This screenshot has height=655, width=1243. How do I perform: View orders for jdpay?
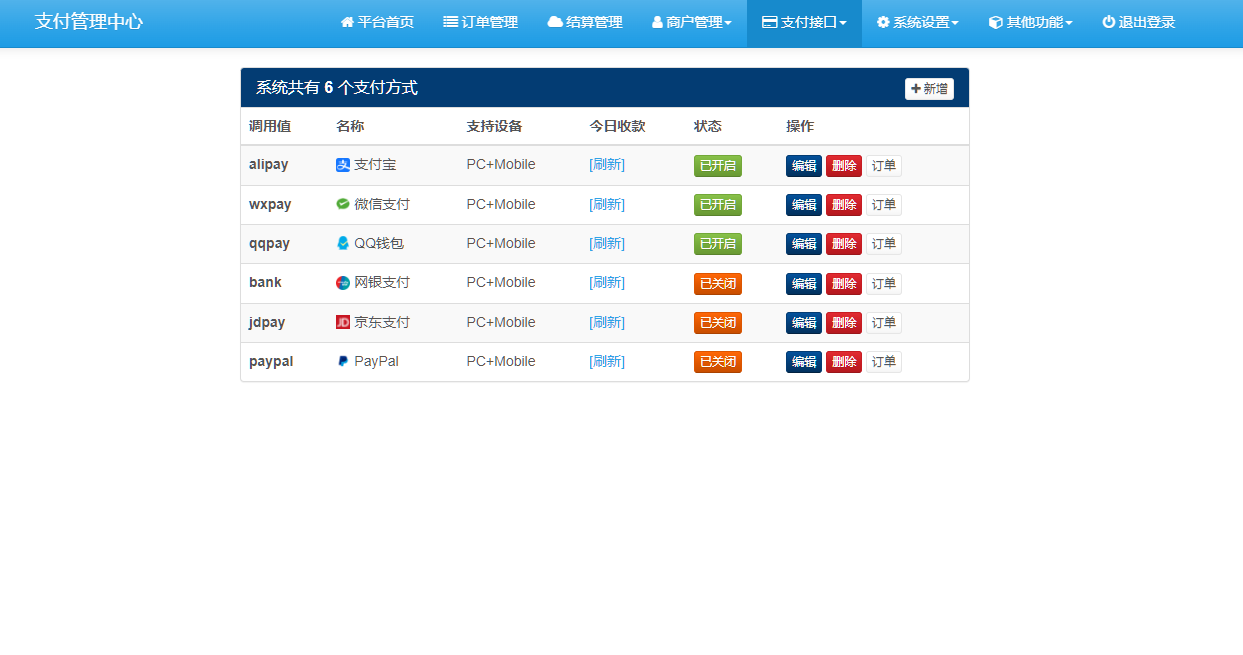click(884, 323)
